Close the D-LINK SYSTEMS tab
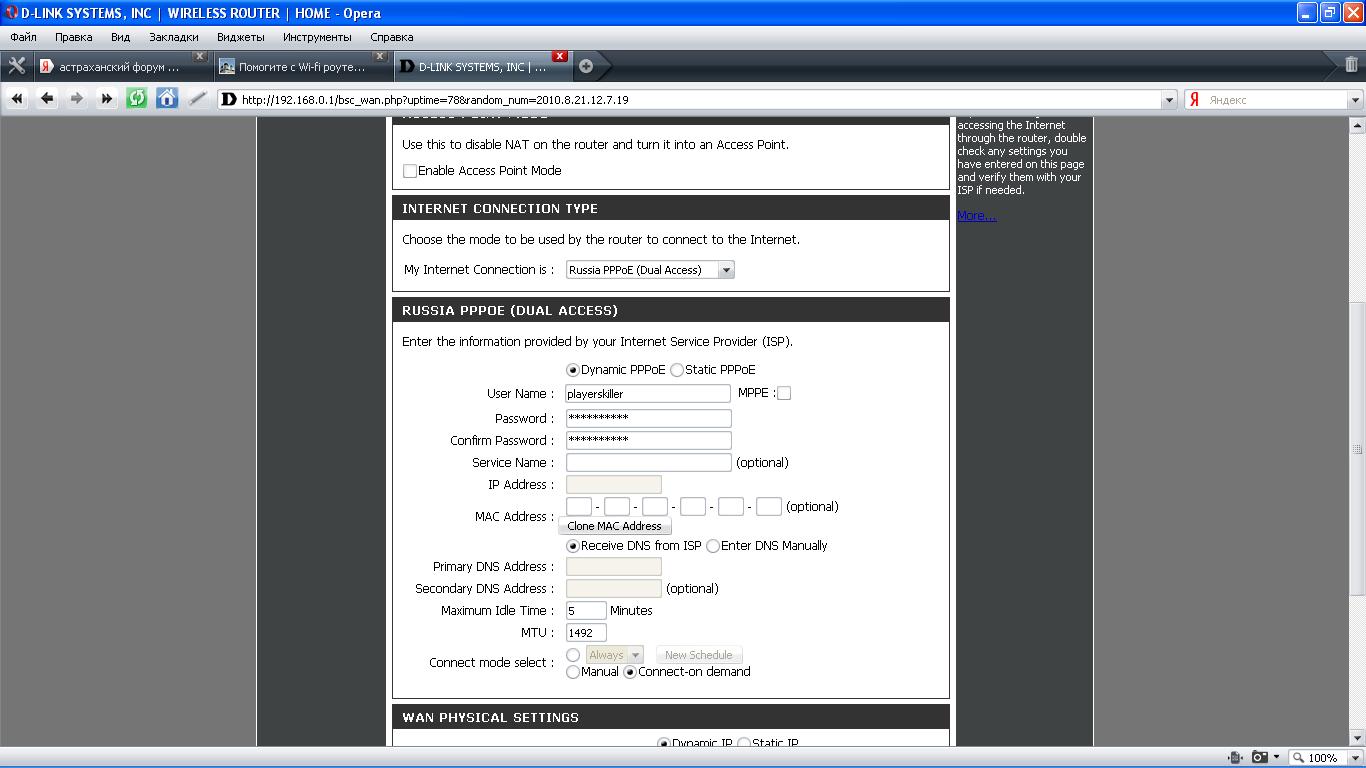 (560, 56)
